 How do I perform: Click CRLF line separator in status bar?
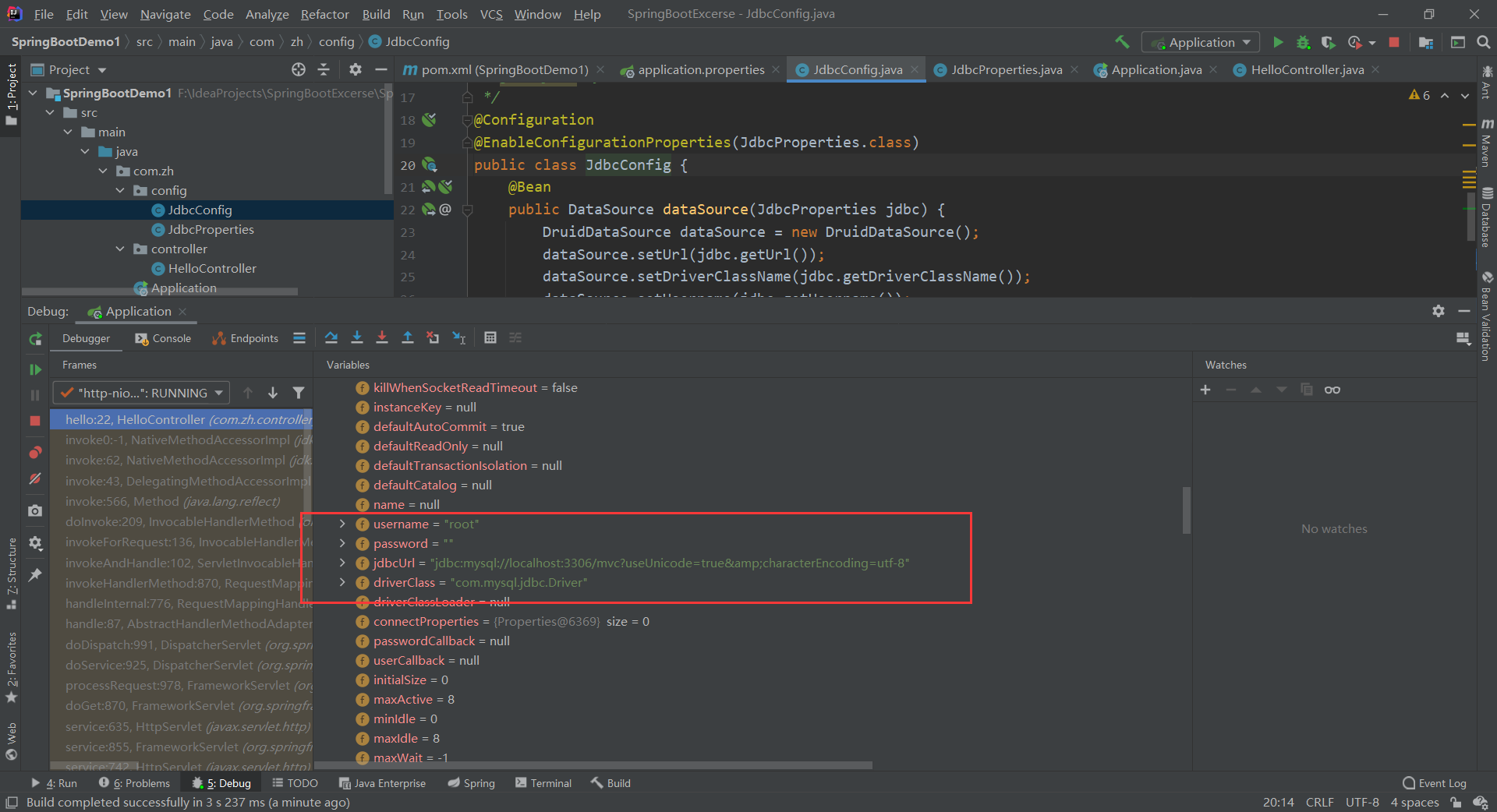pyautogui.click(x=1319, y=802)
